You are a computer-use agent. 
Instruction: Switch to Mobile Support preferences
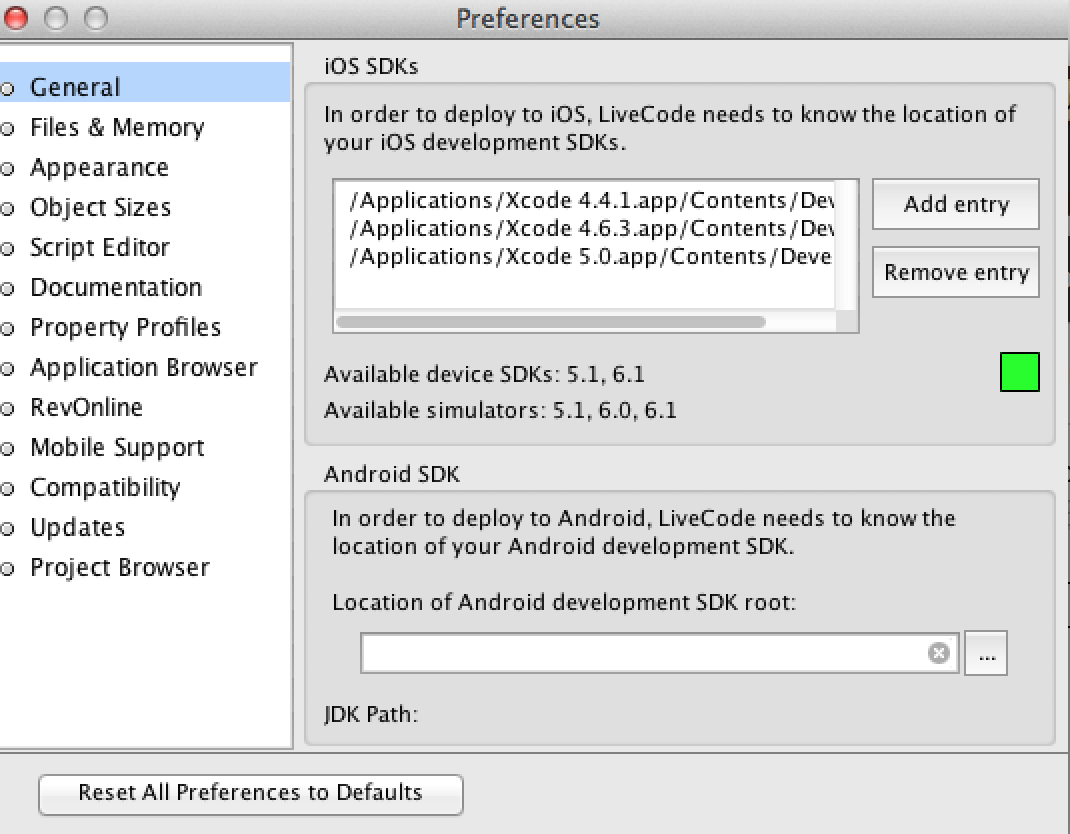click(117, 447)
